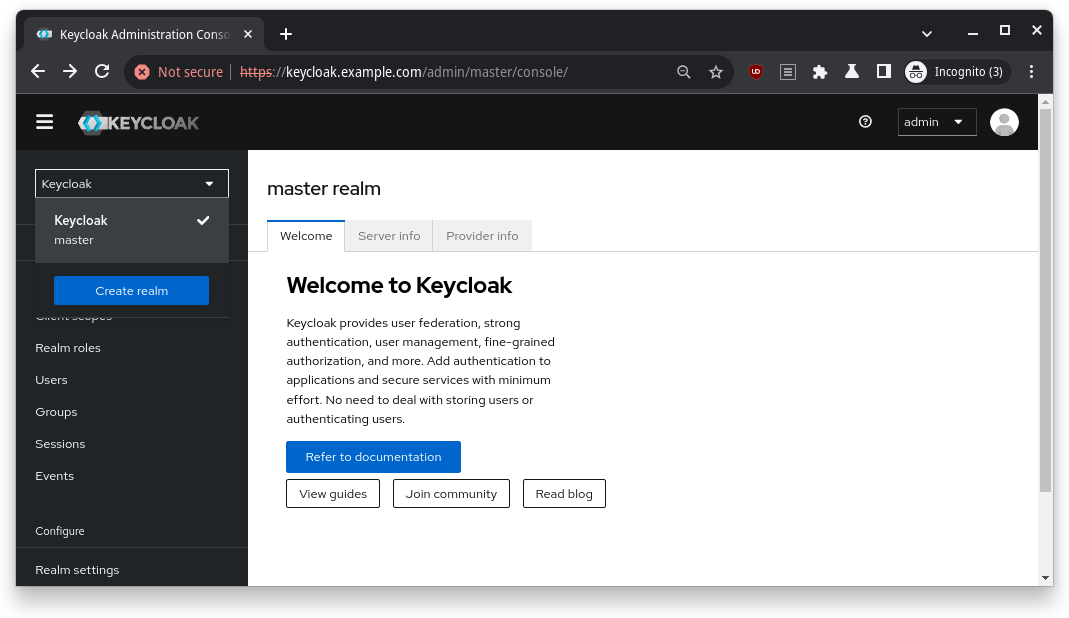The width and height of the screenshot is (1069, 618).
Task: Switch to the Provider info tab
Action: 482,236
